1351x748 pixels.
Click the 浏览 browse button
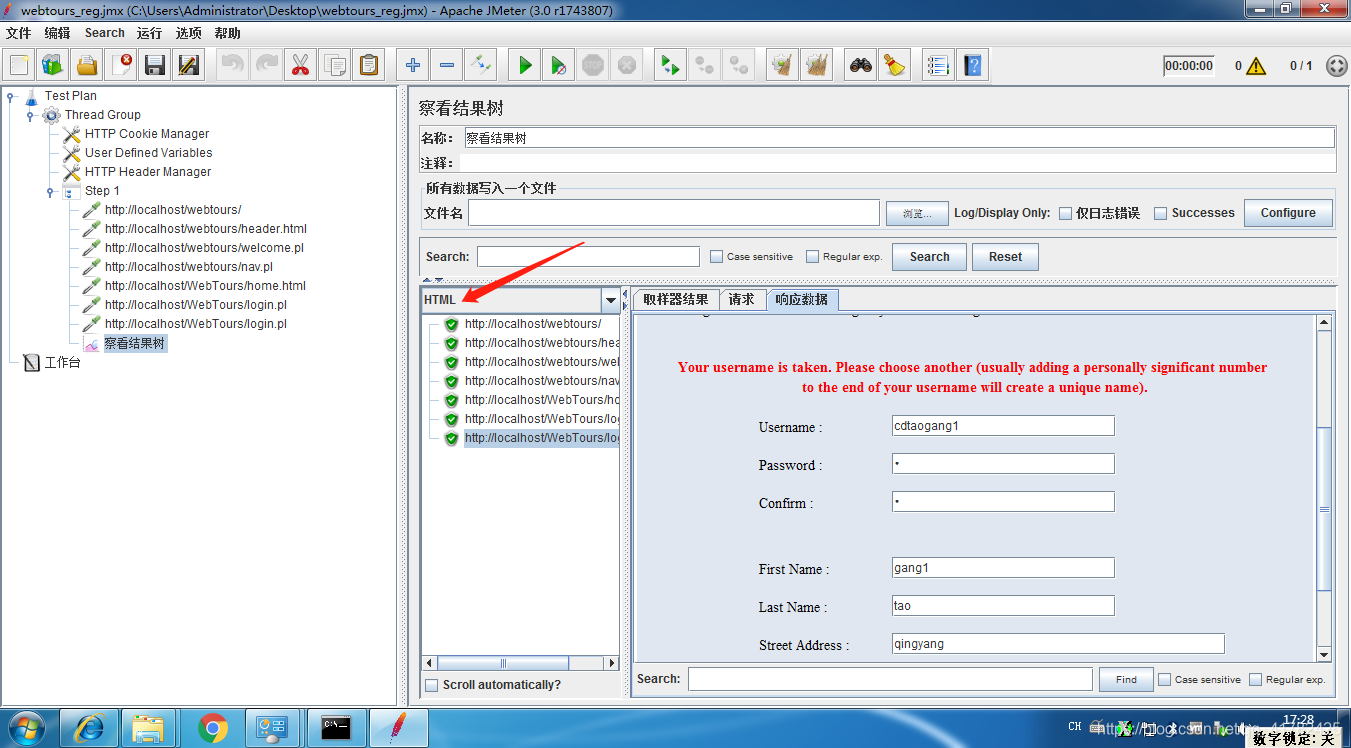click(x=916, y=213)
